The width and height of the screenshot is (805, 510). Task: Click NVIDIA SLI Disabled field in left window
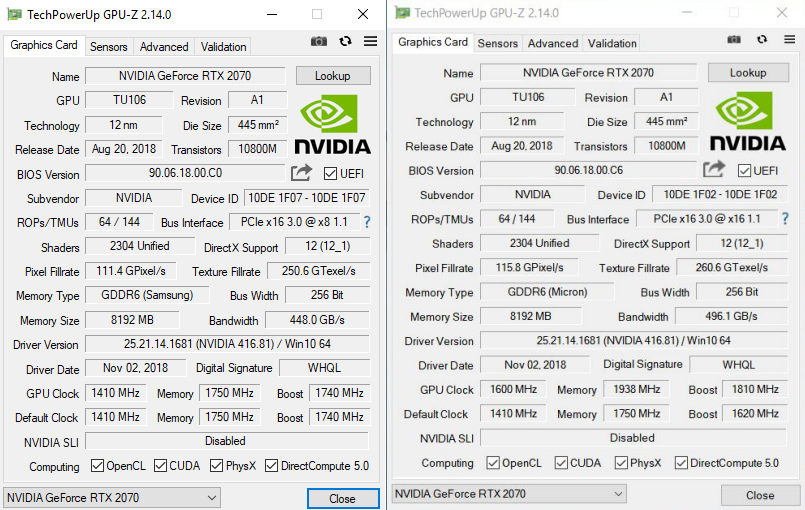click(227, 441)
